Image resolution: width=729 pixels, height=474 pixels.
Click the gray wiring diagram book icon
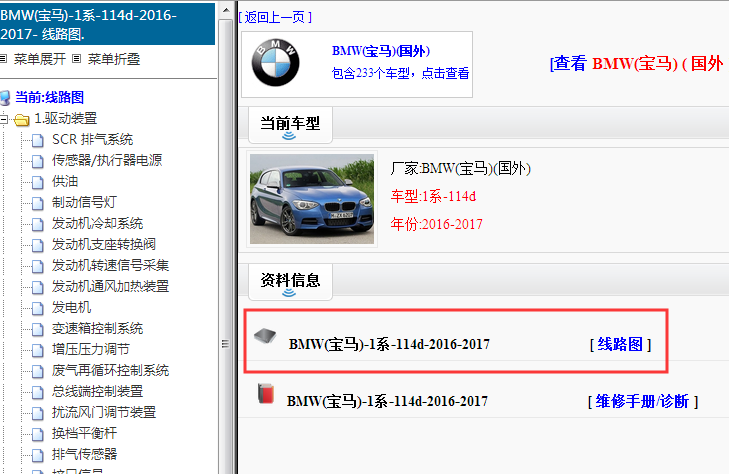tap(265, 336)
